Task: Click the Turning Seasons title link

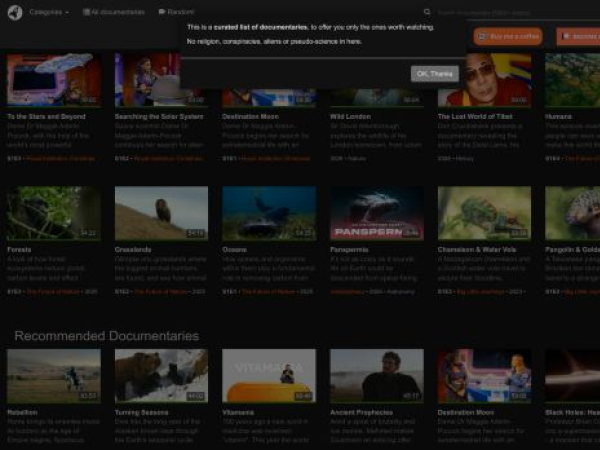Action: 142,412
